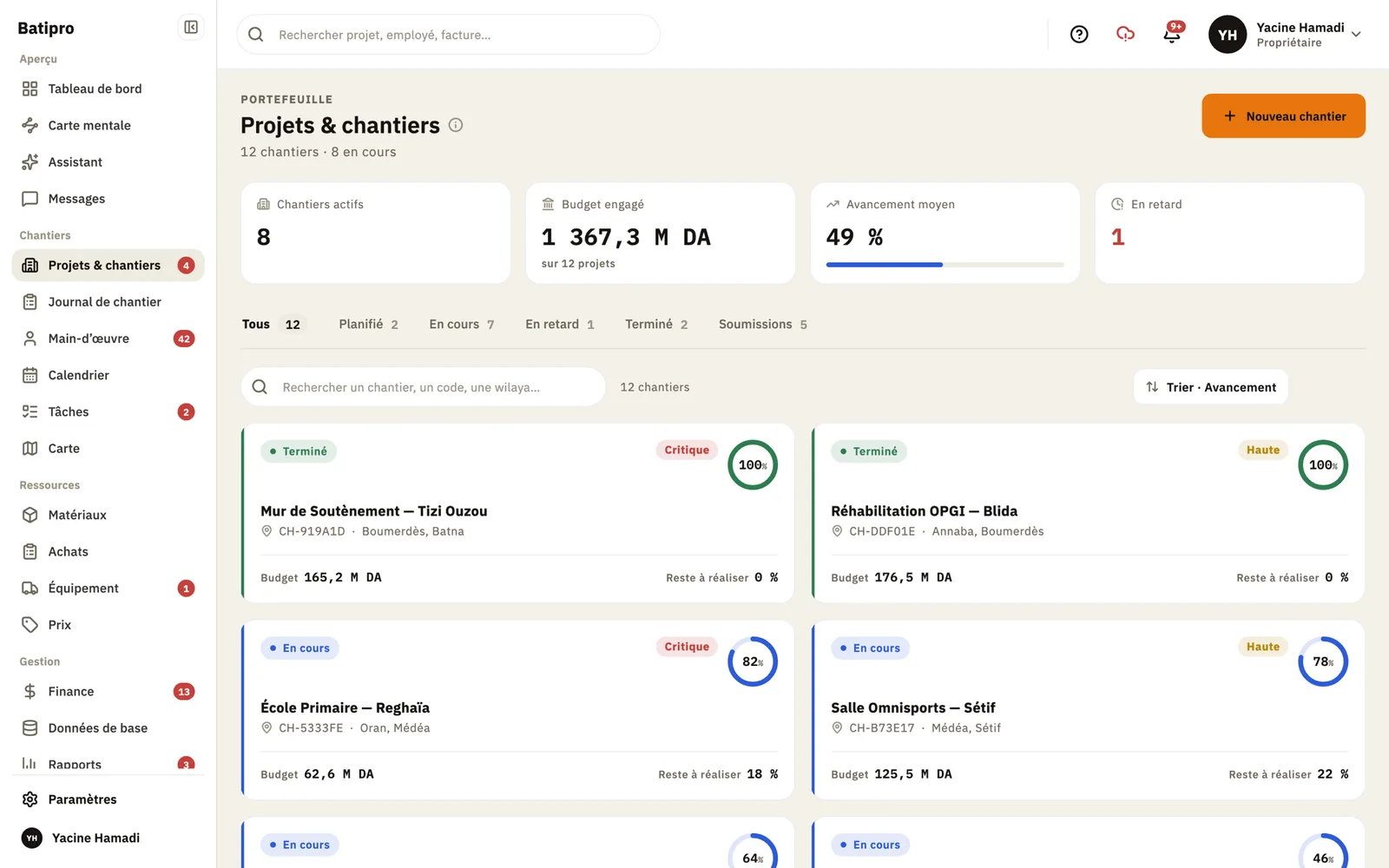Click the Nouveau chantier button
Screen dimensions: 1389x868
(x=1283, y=116)
